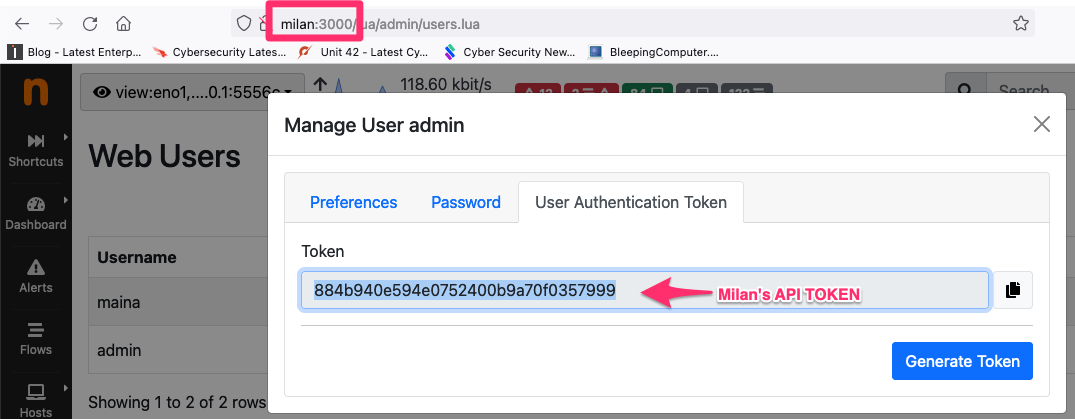Go to the browser home icon
1075x419 pixels.
123,24
